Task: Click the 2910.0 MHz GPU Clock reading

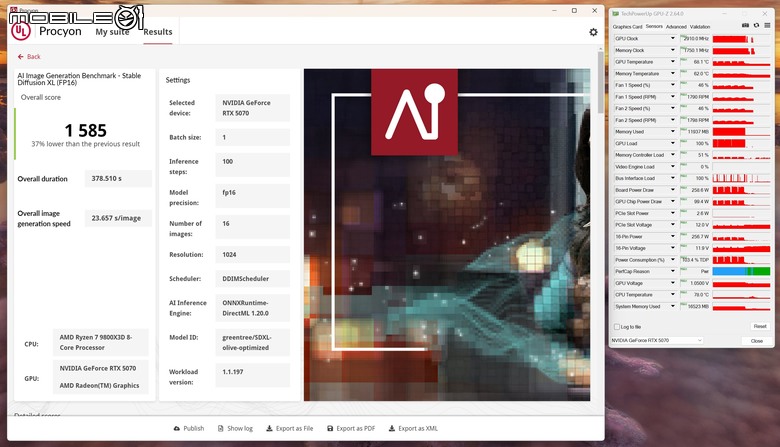Action: tap(695, 38)
